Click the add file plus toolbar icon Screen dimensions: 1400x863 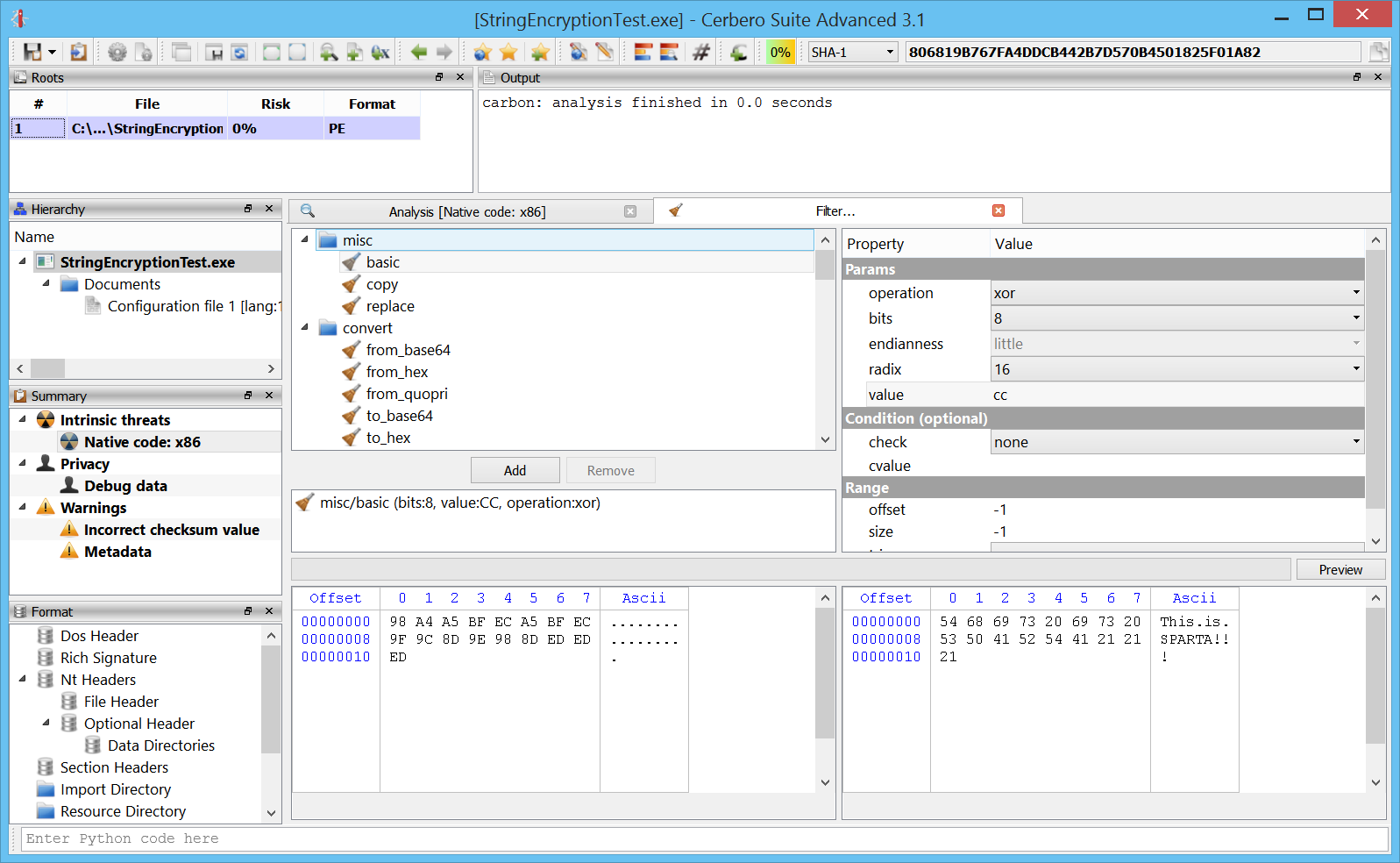[354, 52]
